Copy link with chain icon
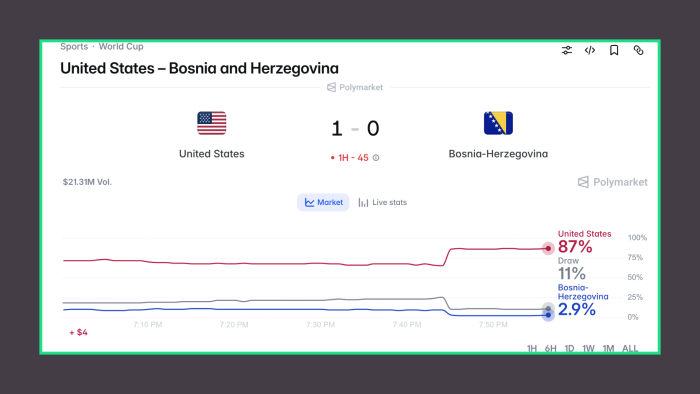 tap(638, 50)
